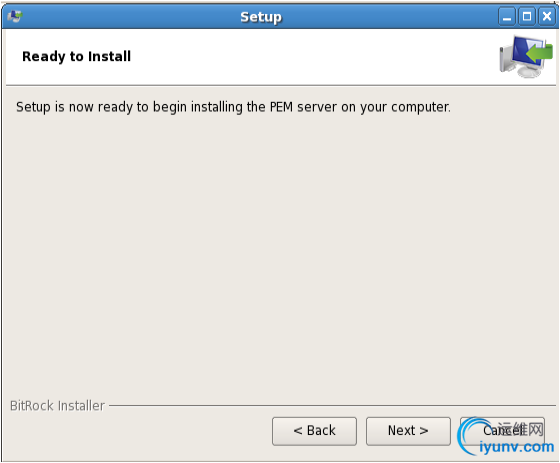
Task: Click the BitRock Installer label
Action: (x=57, y=406)
